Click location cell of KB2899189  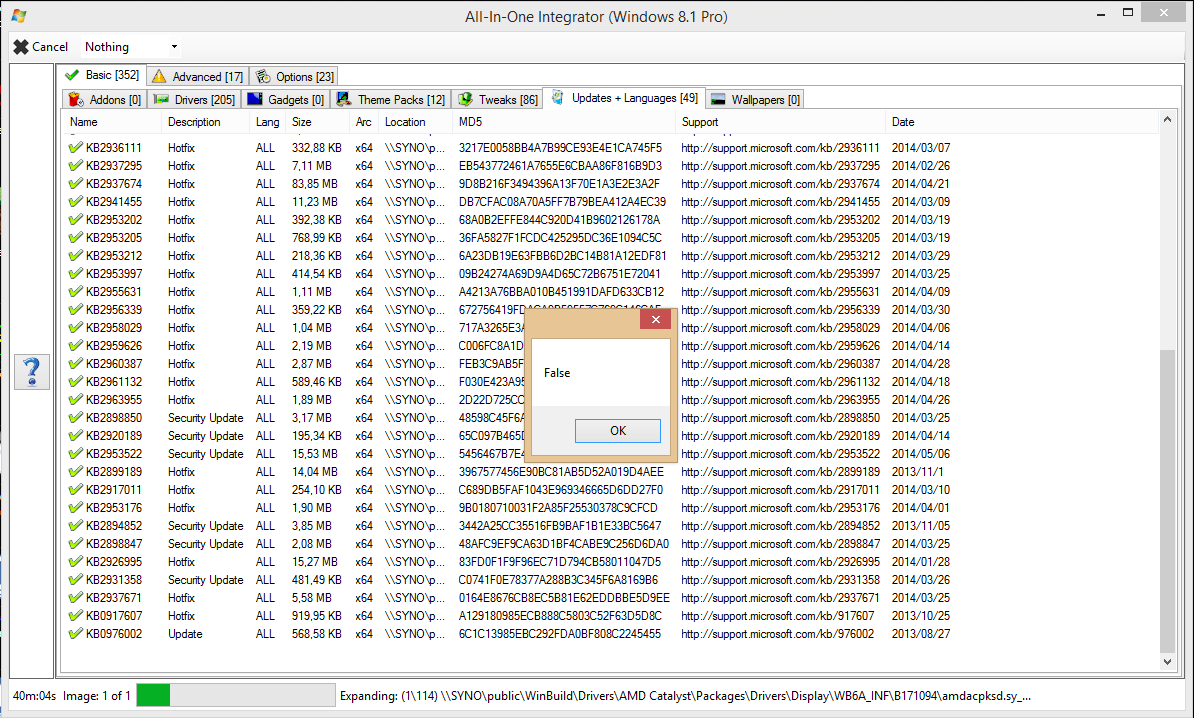414,472
